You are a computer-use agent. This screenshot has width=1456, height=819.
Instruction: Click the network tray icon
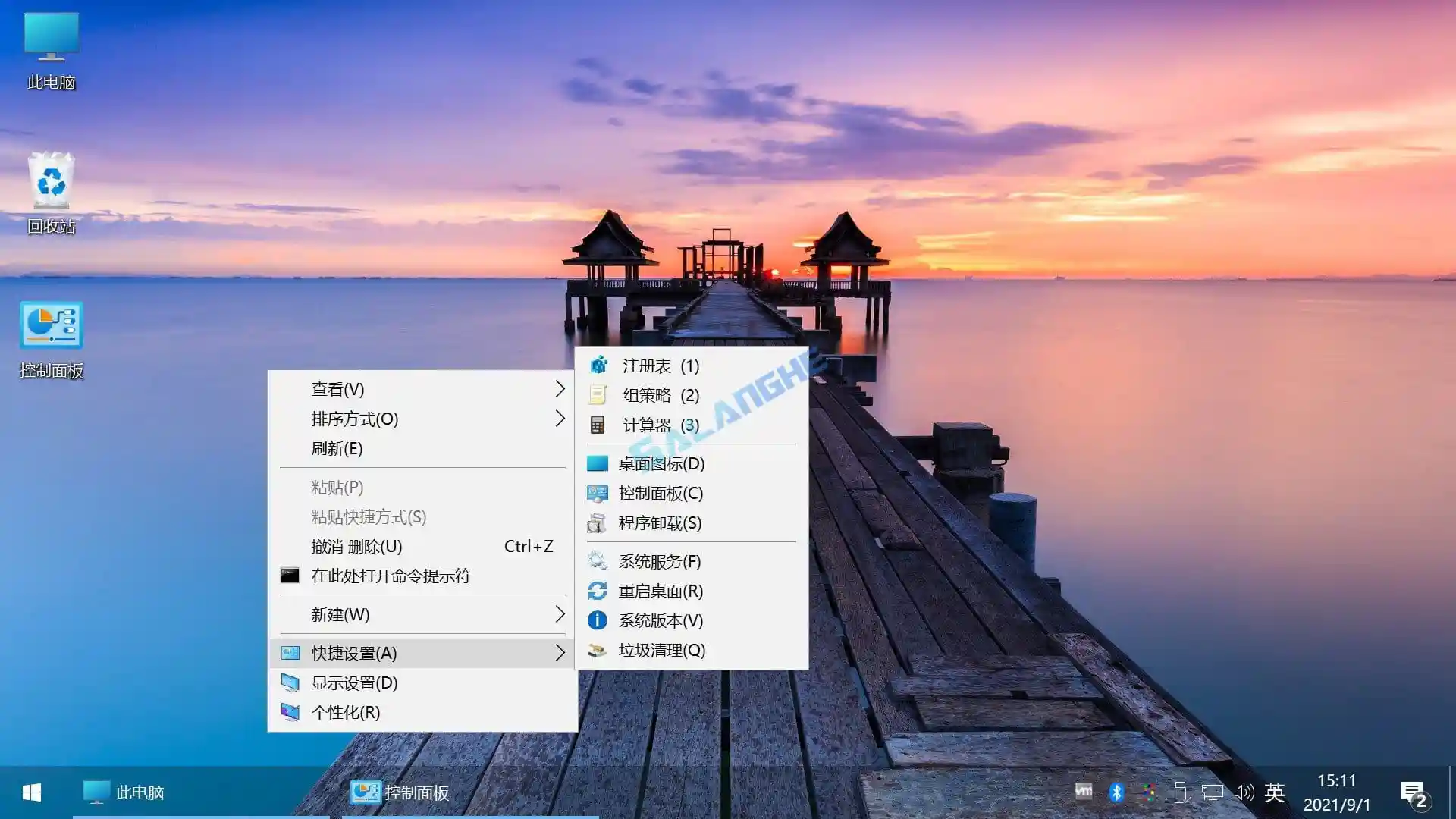[1212, 792]
